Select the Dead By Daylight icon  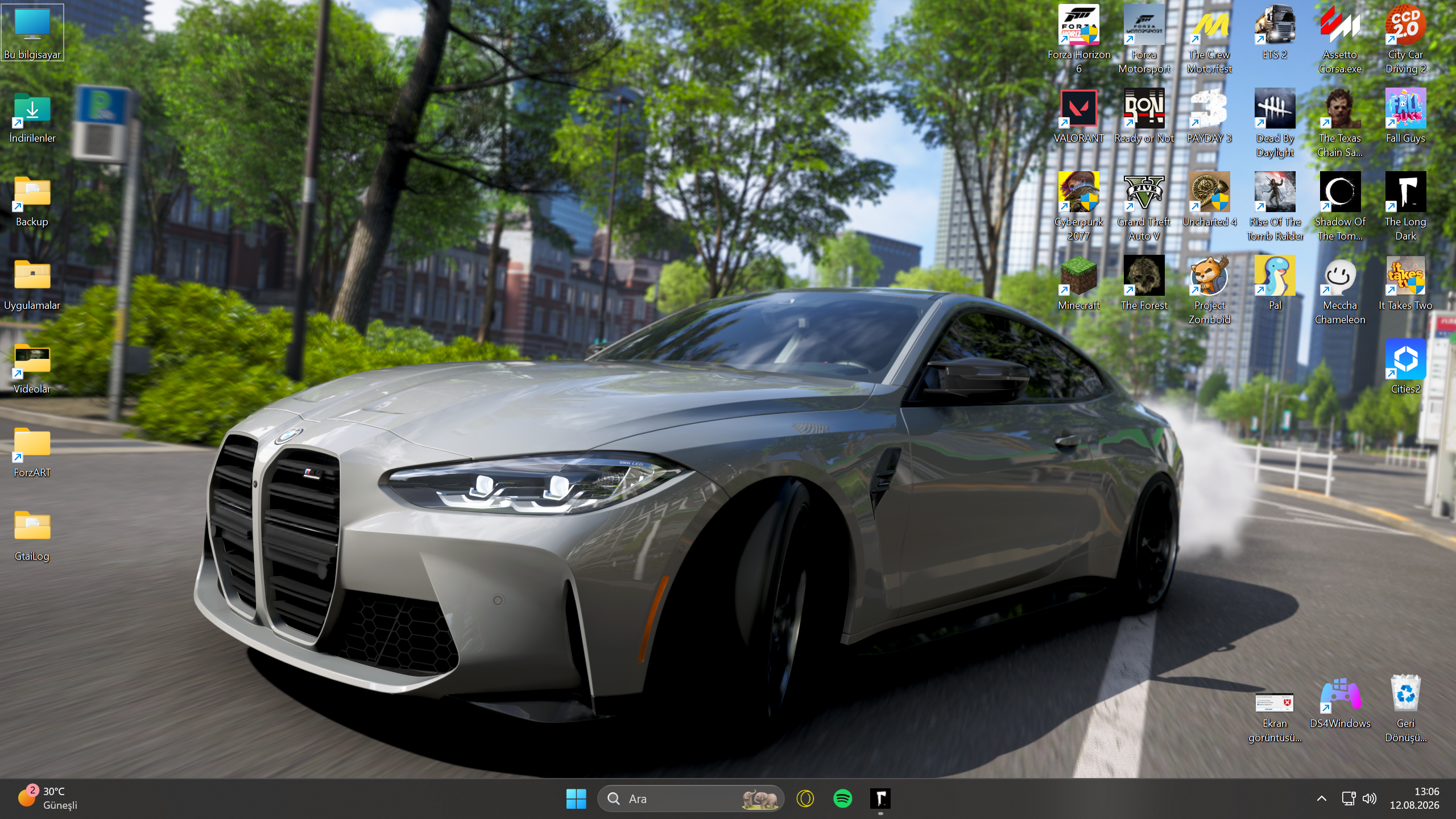[1275, 123]
